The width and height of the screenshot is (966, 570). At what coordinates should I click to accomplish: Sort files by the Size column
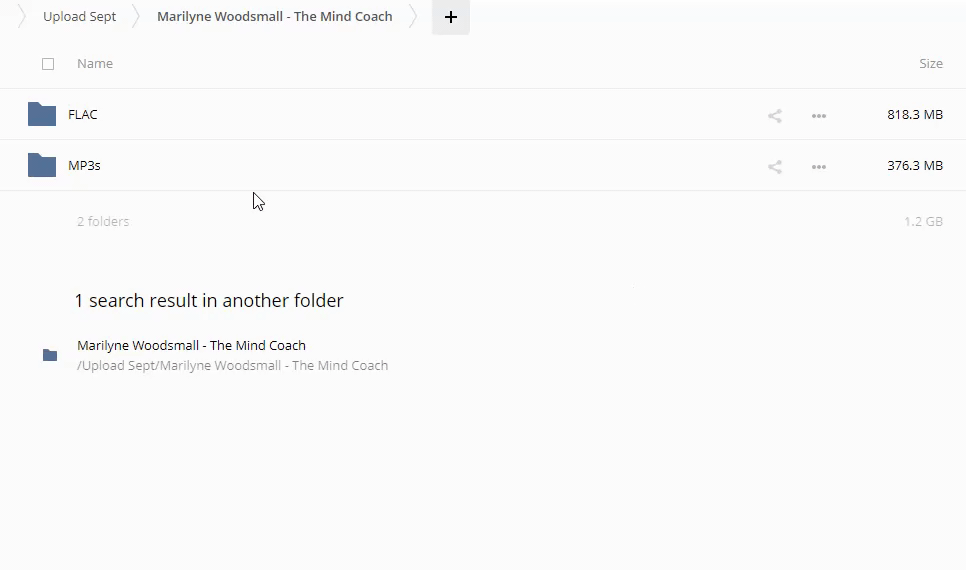(930, 64)
